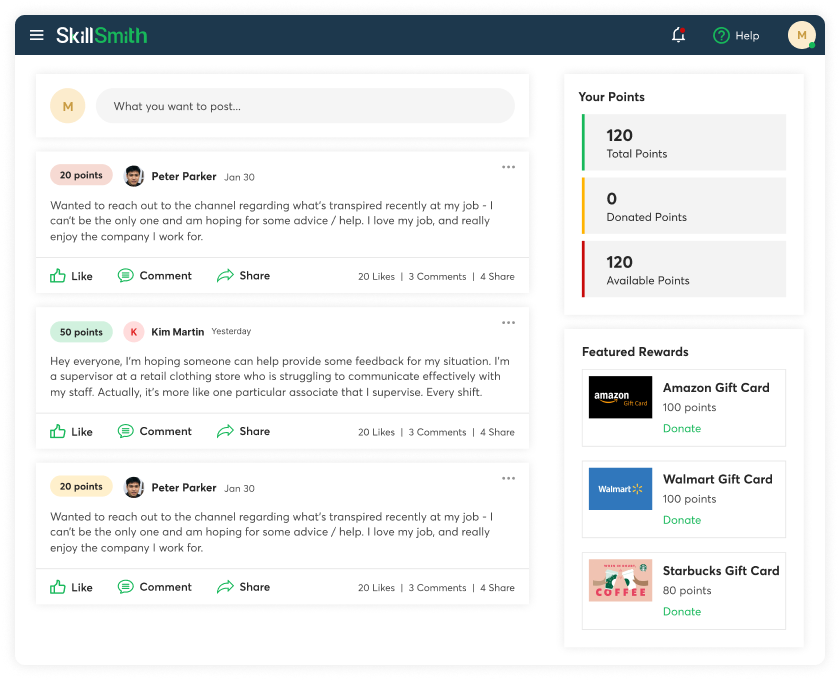Open the Kim Martin name link

177,332
